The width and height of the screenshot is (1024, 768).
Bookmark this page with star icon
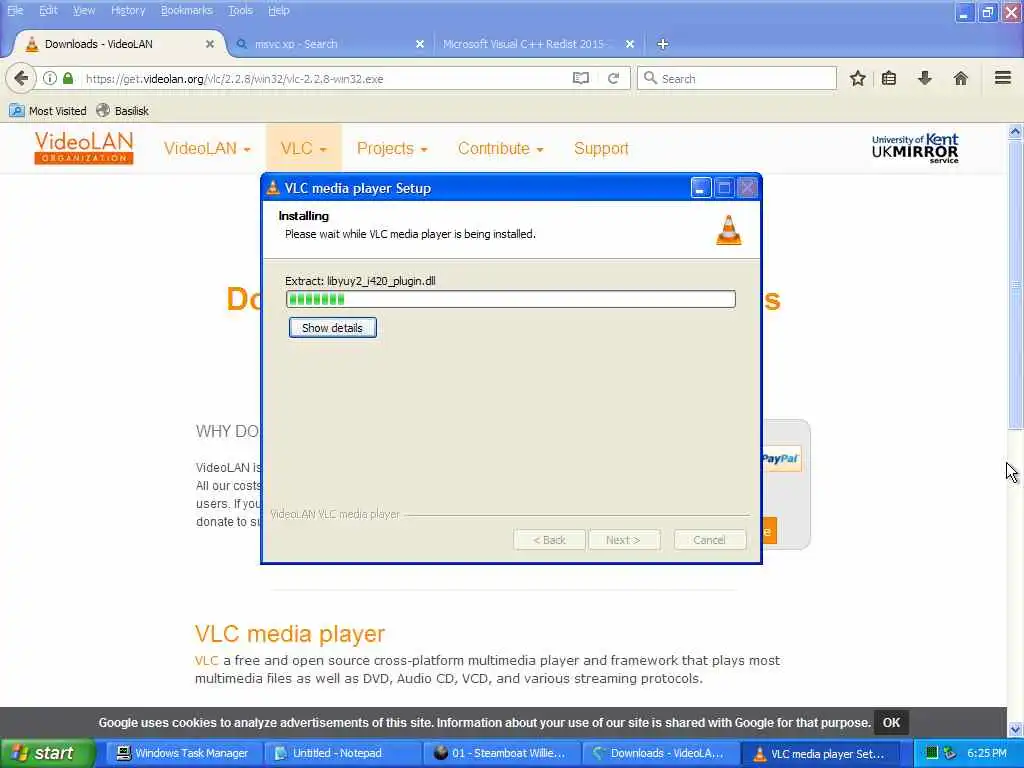(x=857, y=78)
